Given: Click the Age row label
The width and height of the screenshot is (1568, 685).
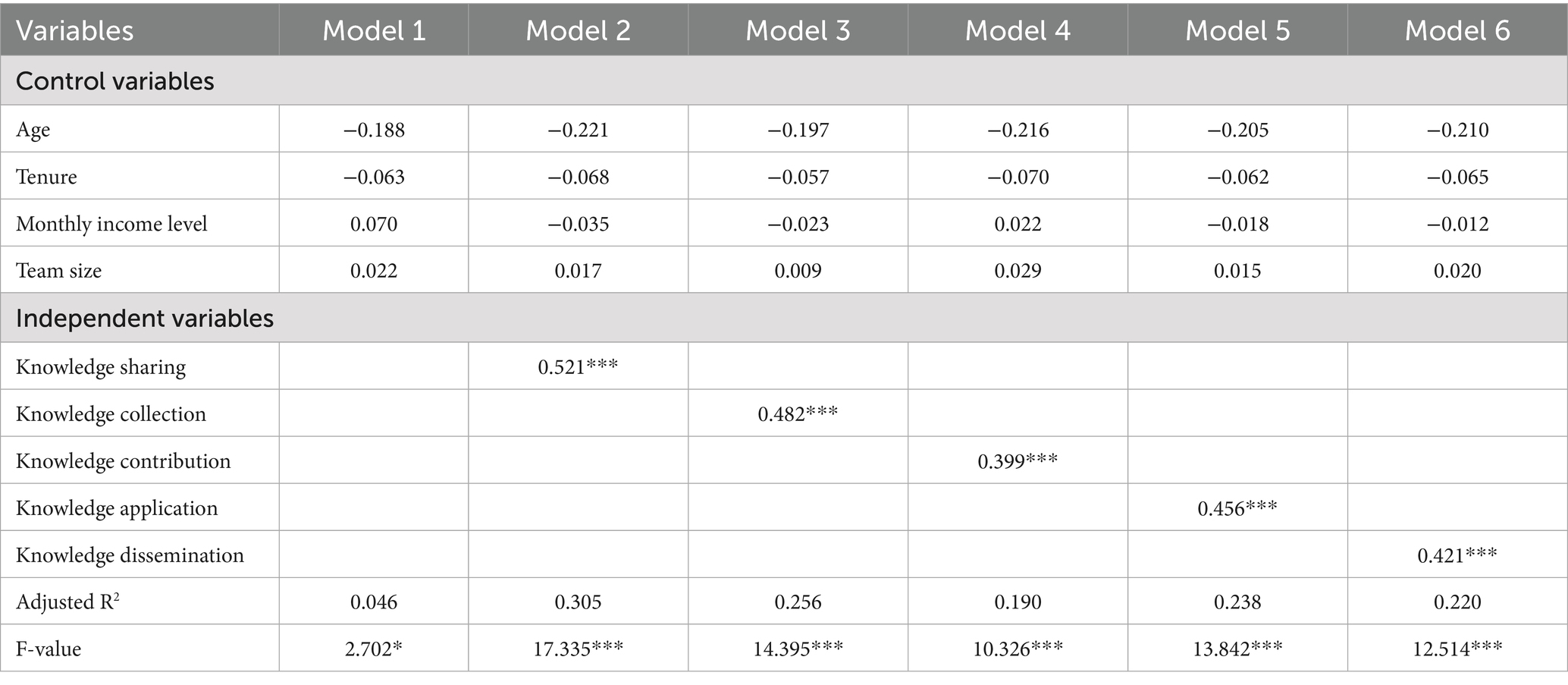Looking at the screenshot, I should [x=33, y=130].
